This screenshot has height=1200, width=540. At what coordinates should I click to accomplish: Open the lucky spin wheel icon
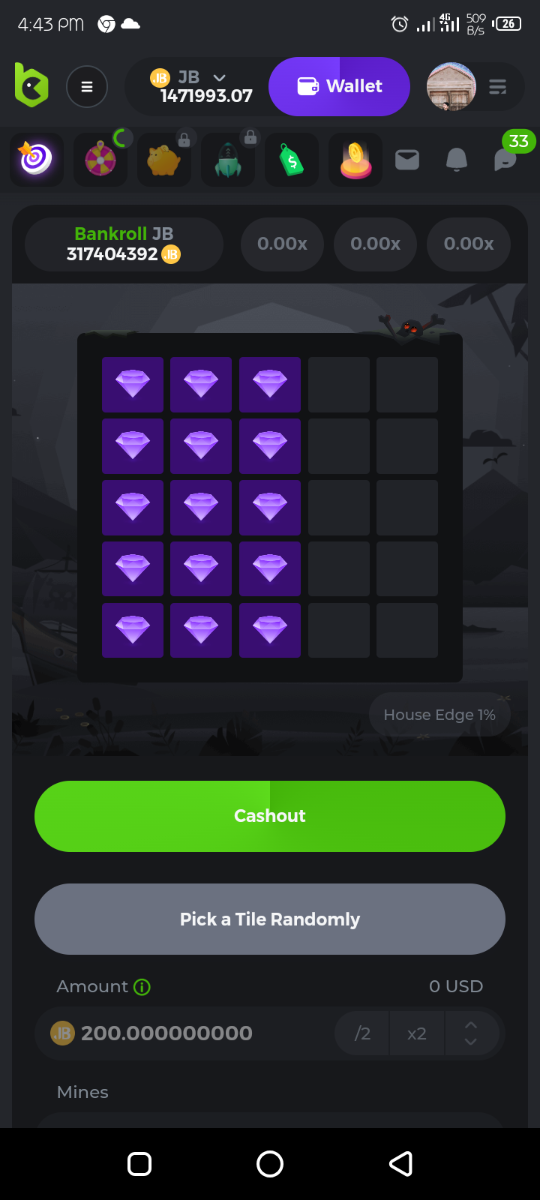tap(100, 160)
